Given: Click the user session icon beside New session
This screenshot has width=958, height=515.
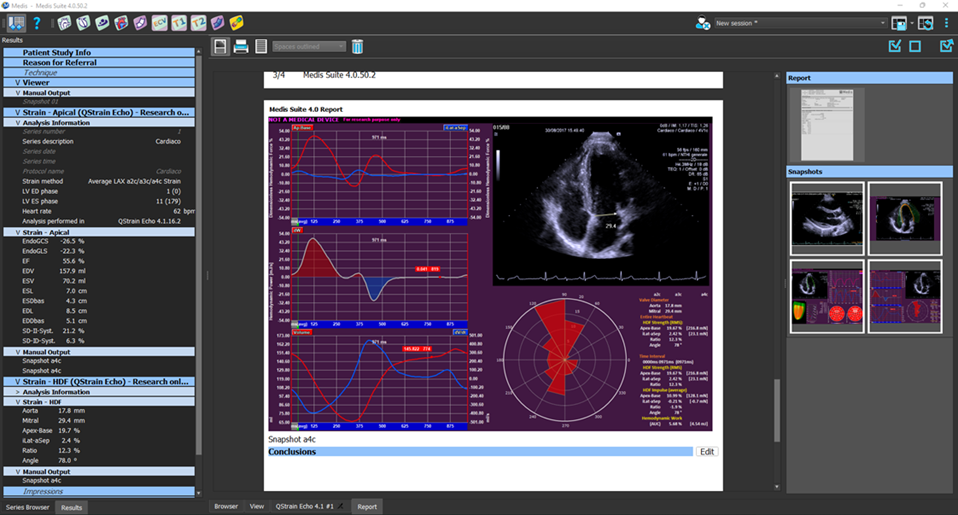Looking at the screenshot, I should (703, 22).
